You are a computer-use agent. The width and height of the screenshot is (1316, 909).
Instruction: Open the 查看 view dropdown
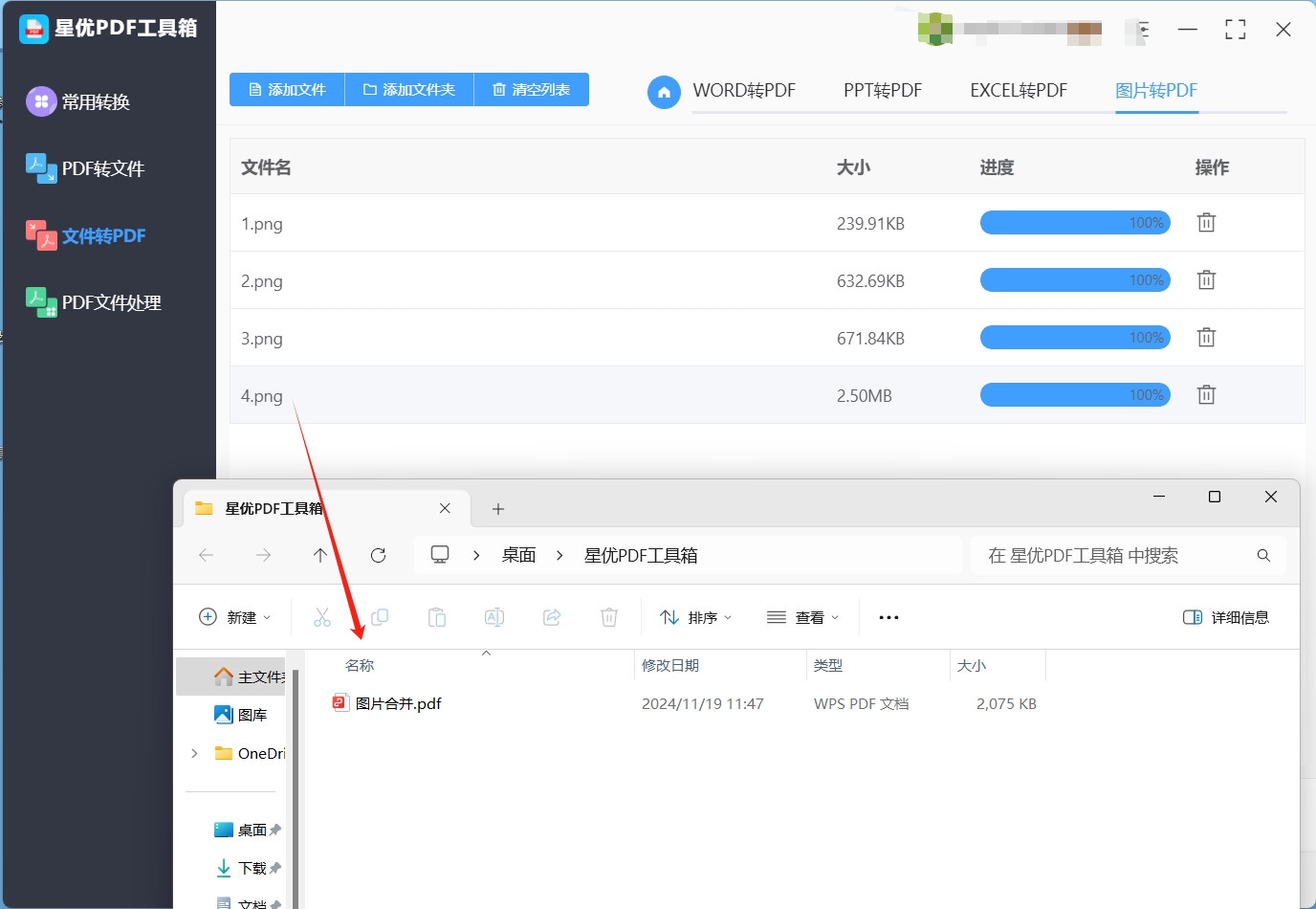point(803,617)
